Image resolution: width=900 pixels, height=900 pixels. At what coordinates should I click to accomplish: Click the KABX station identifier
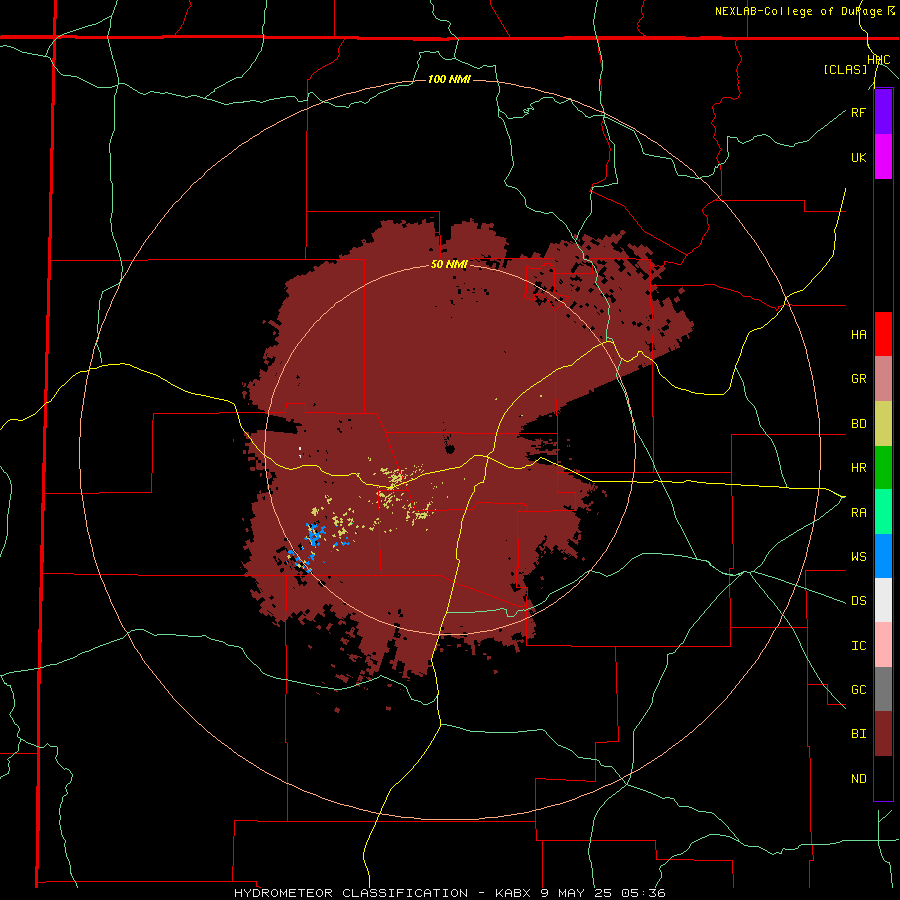pos(513,893)
